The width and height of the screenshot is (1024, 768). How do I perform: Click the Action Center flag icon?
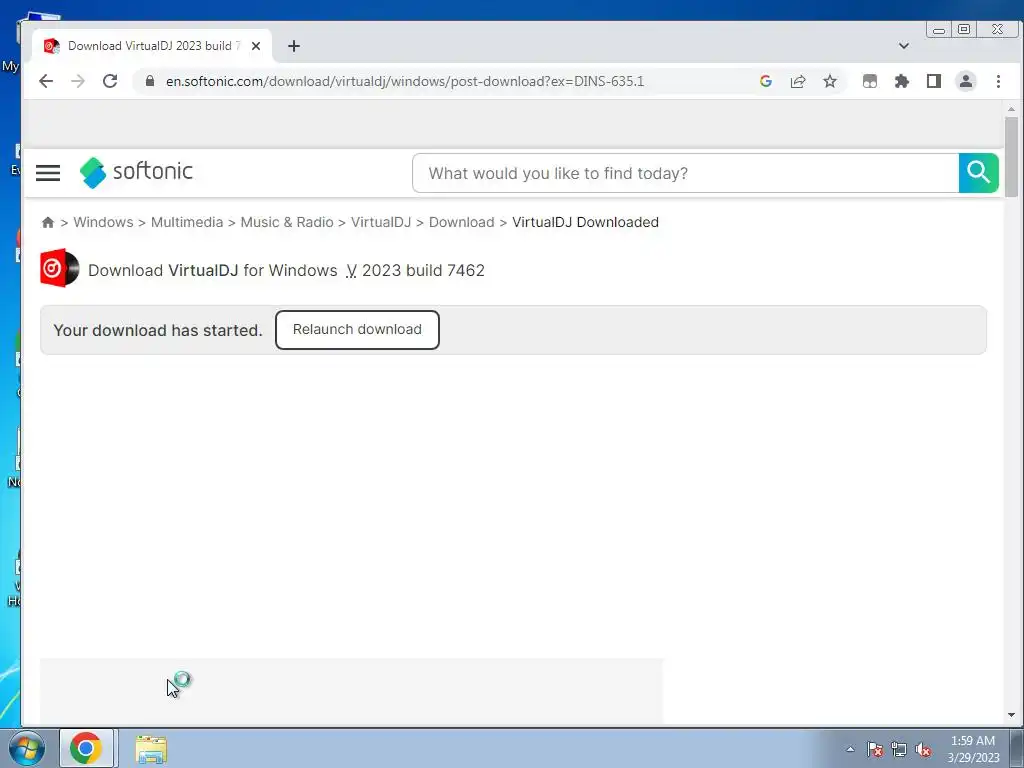[875, 749]
